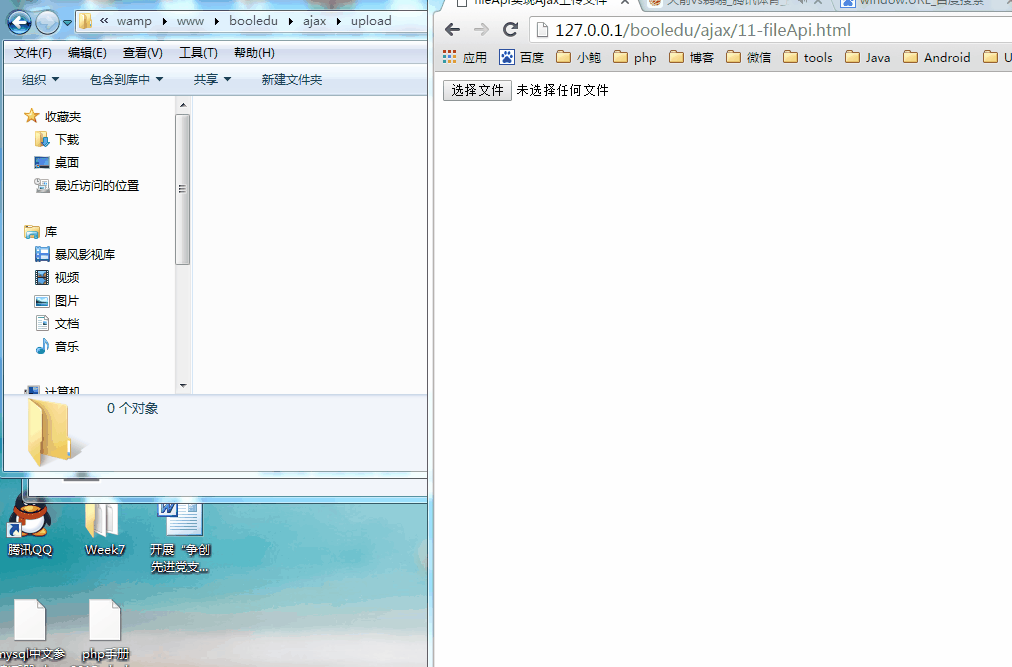Open 视频 library
This screenshot has height=667, width=1012.
[x=57, y=278]
